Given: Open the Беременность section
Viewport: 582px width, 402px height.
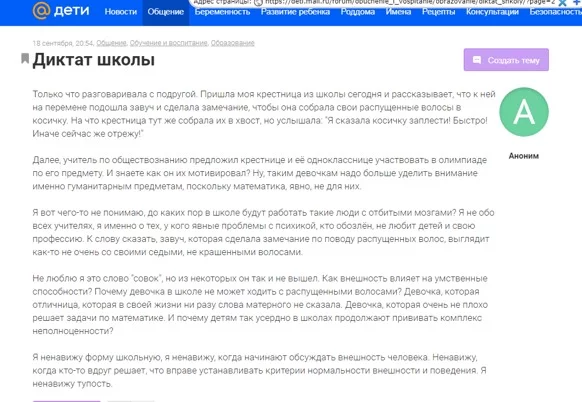Looking at the screenshot, I should pos(222,12).
